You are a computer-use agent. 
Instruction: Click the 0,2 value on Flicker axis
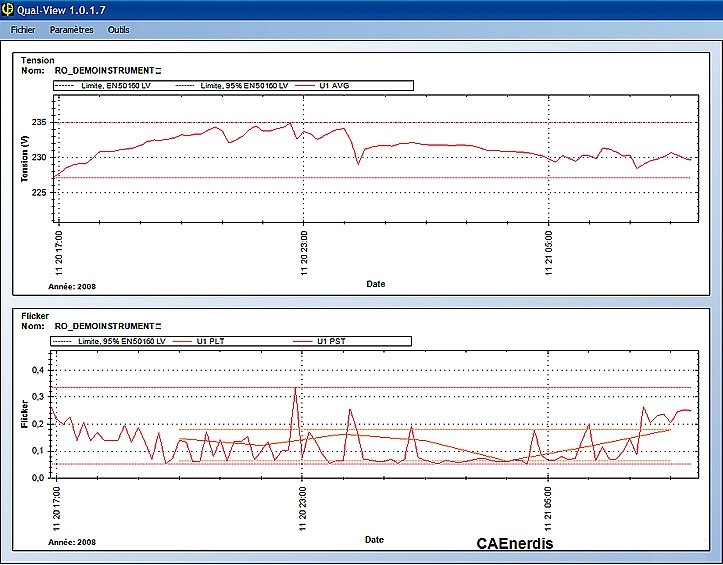38,424
